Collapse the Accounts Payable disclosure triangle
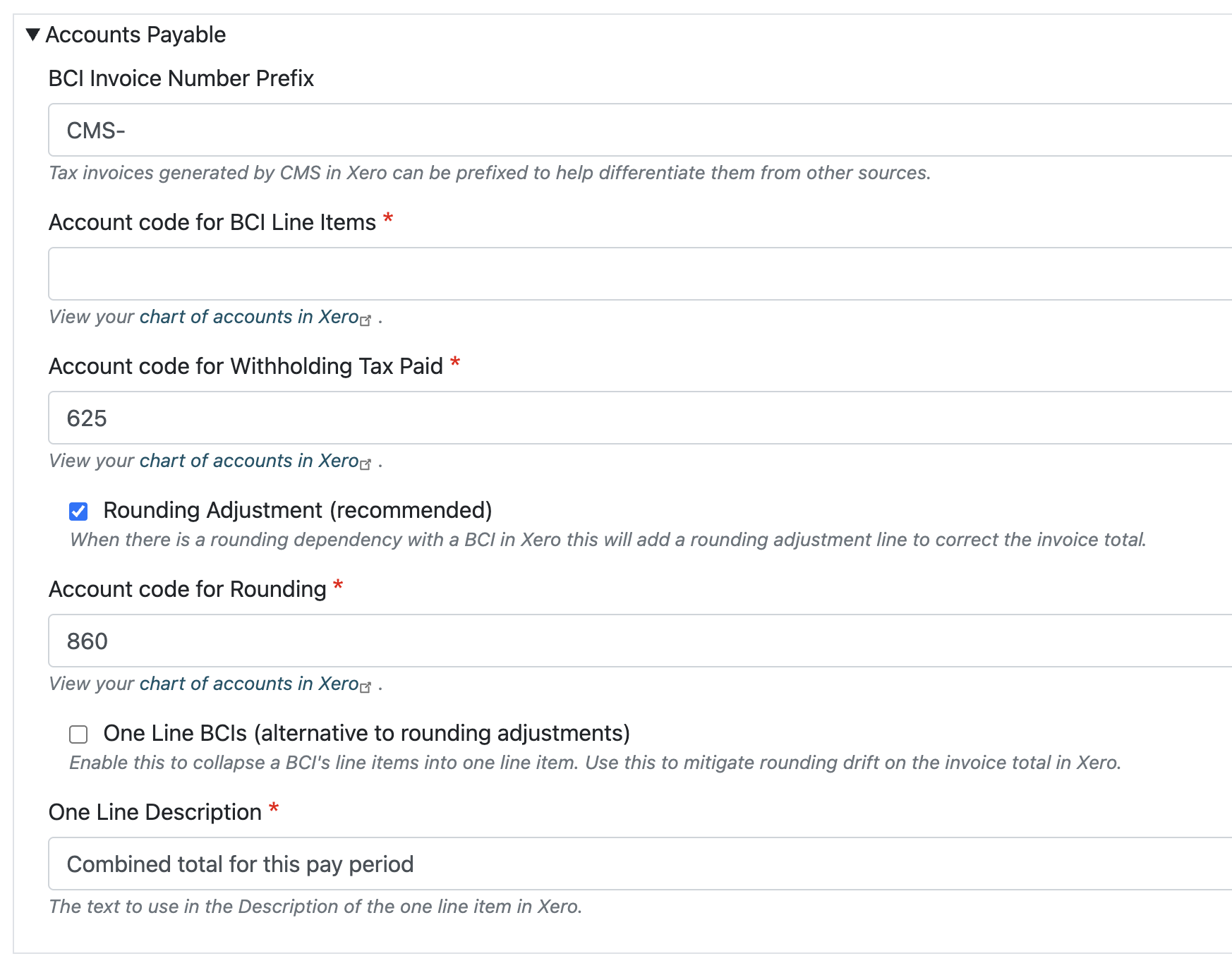This screenshot has height=968, width=1232. point(31,34)
